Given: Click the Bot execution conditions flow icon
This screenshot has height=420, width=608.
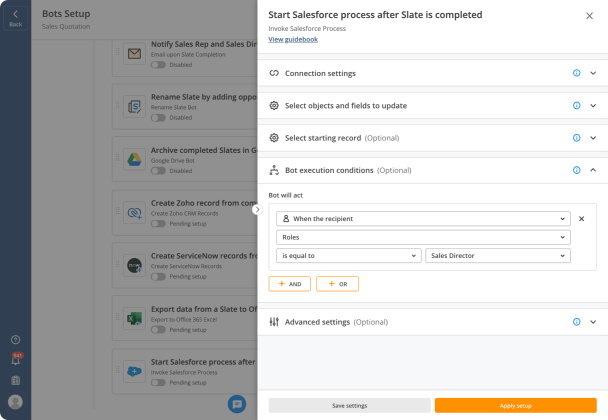Looking at the screenshot, I should tap(274, 170).
